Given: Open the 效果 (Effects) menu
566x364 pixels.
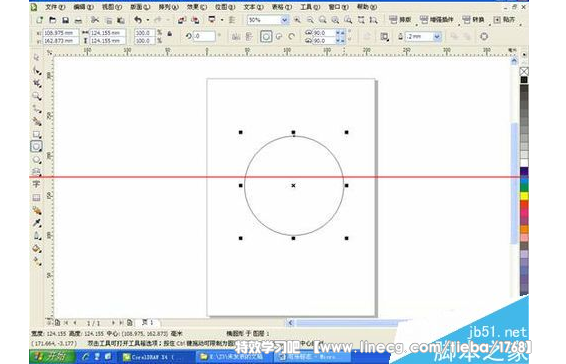Looking at the screenshot, I should pyautogui.click(x=197, y=7).
